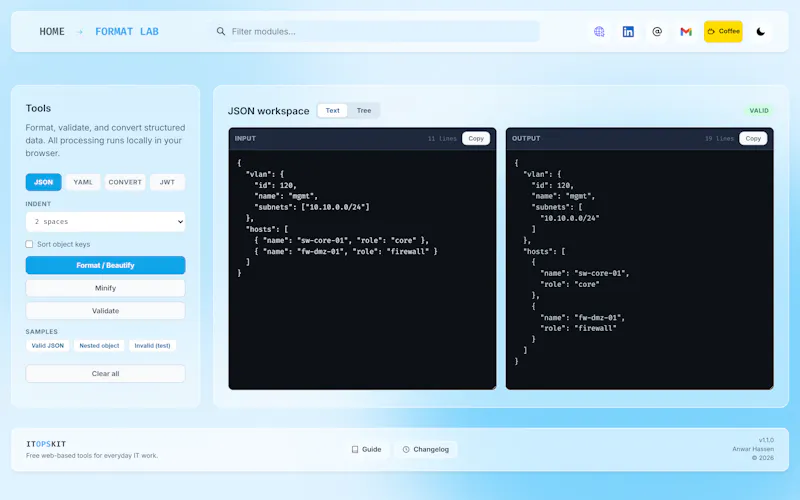Copy the INPUT panel contents
Image resolution: width=800 pixels, height=500 pixels.
click(x=476, y=139)
